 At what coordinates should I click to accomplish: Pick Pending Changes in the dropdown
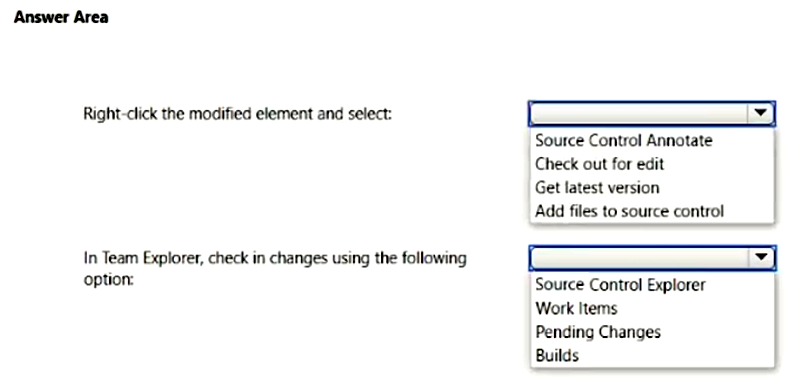pos(598,332)
